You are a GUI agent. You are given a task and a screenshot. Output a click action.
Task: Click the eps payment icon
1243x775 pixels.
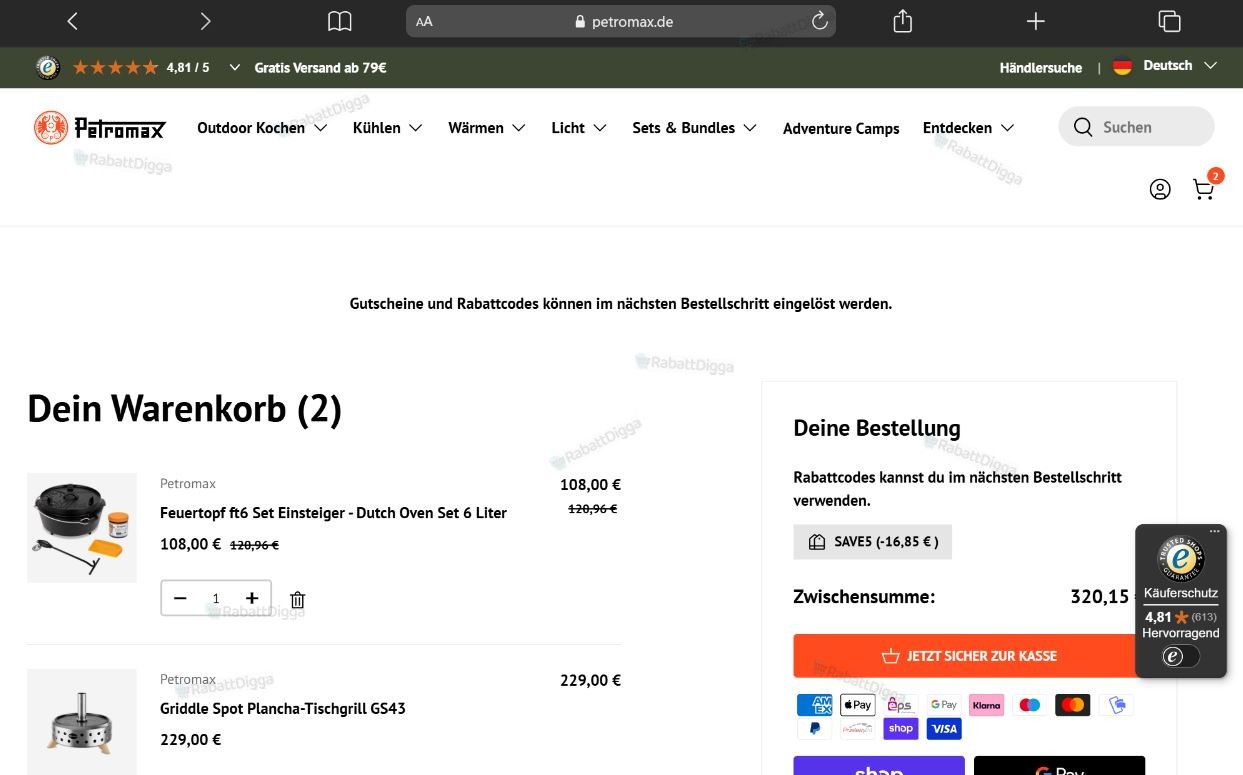900,705
